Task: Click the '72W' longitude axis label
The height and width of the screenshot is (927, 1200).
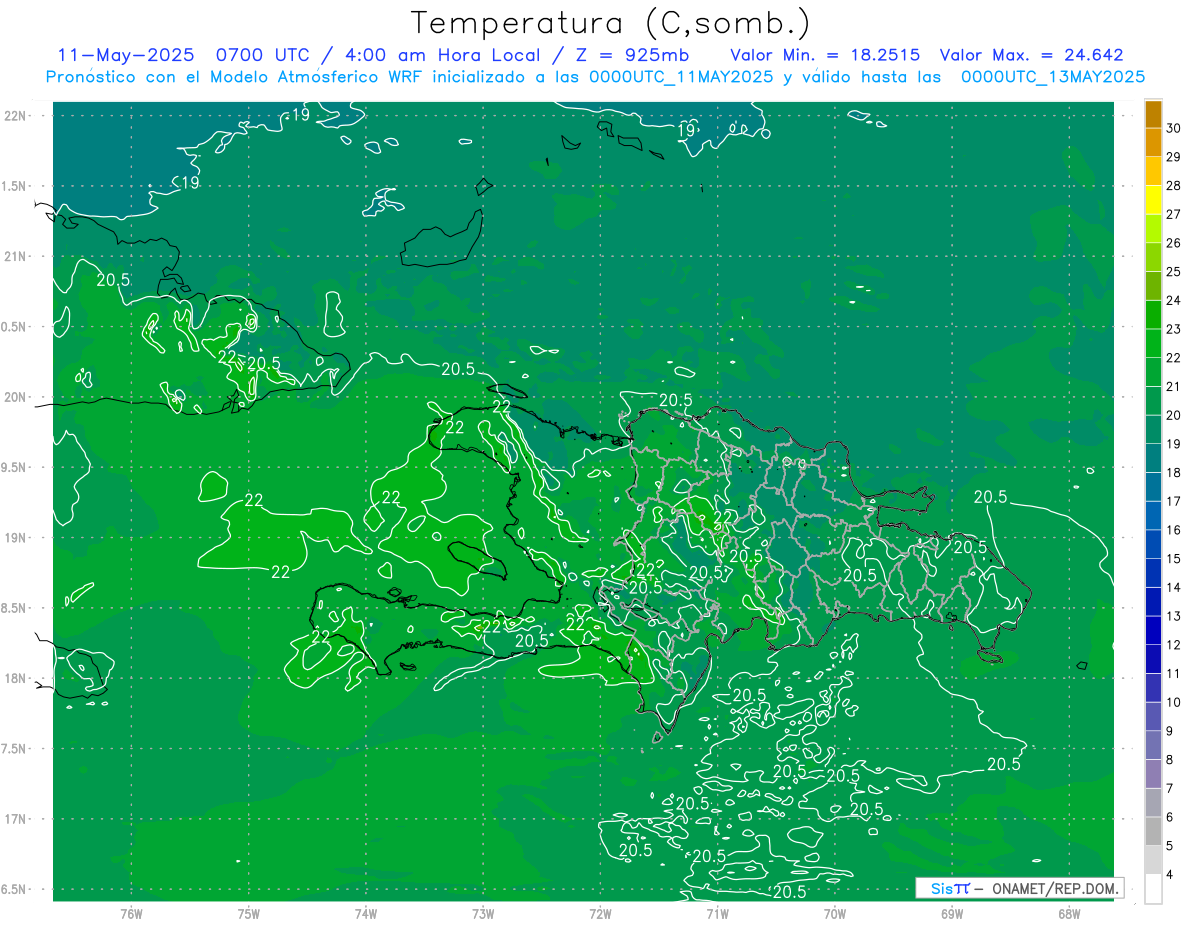Action: 600,914
